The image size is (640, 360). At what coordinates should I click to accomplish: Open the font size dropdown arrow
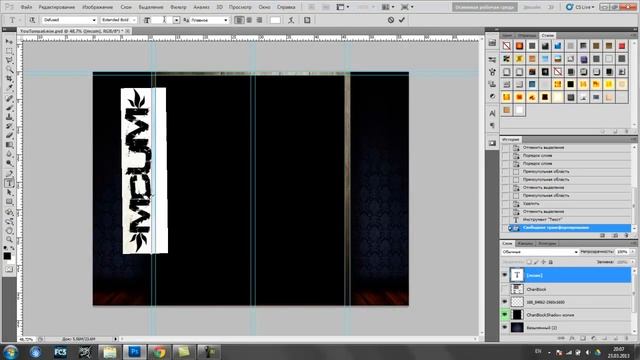176,20
